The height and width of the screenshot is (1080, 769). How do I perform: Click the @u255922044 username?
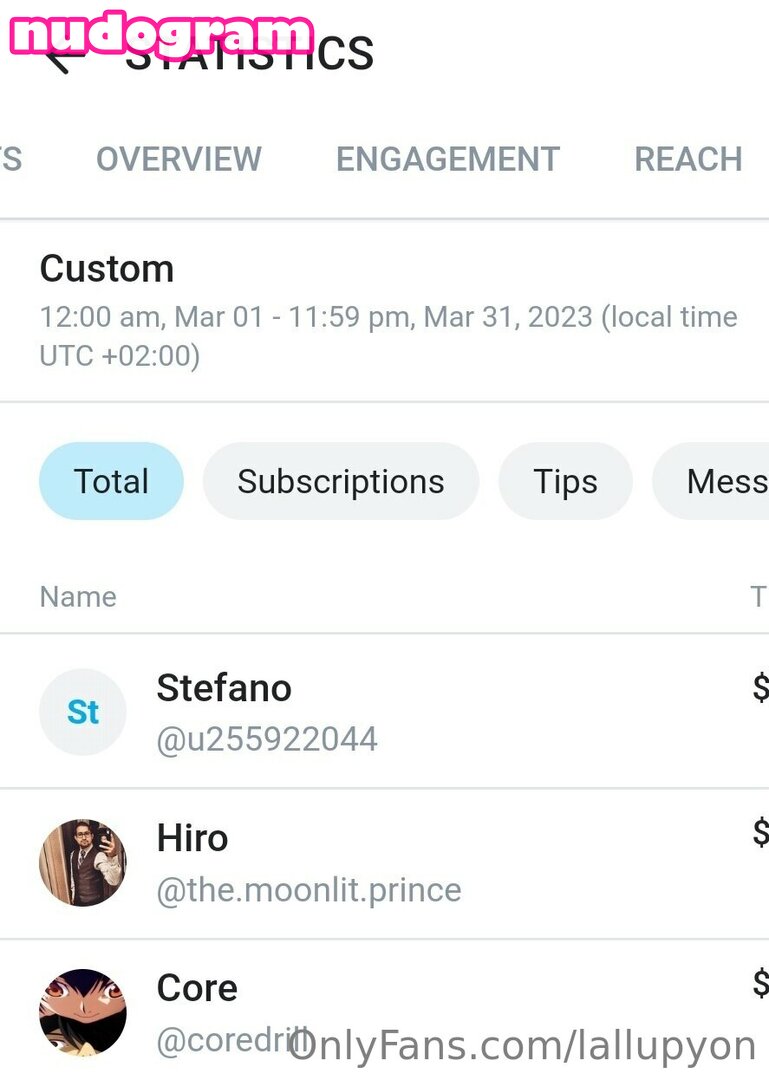coord(267,740)
